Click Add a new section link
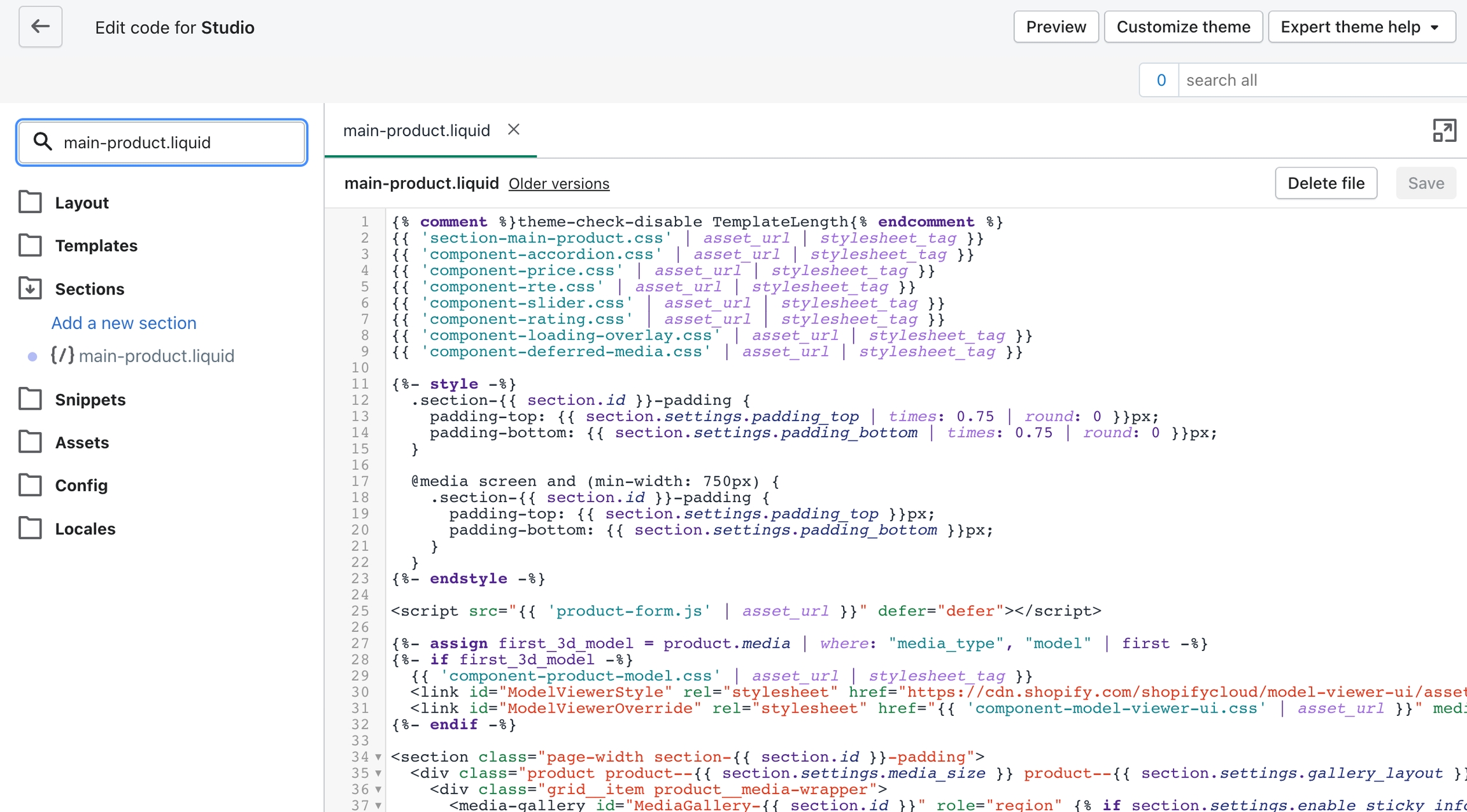This screenshot has width=1467, height=812. [124, 323]
